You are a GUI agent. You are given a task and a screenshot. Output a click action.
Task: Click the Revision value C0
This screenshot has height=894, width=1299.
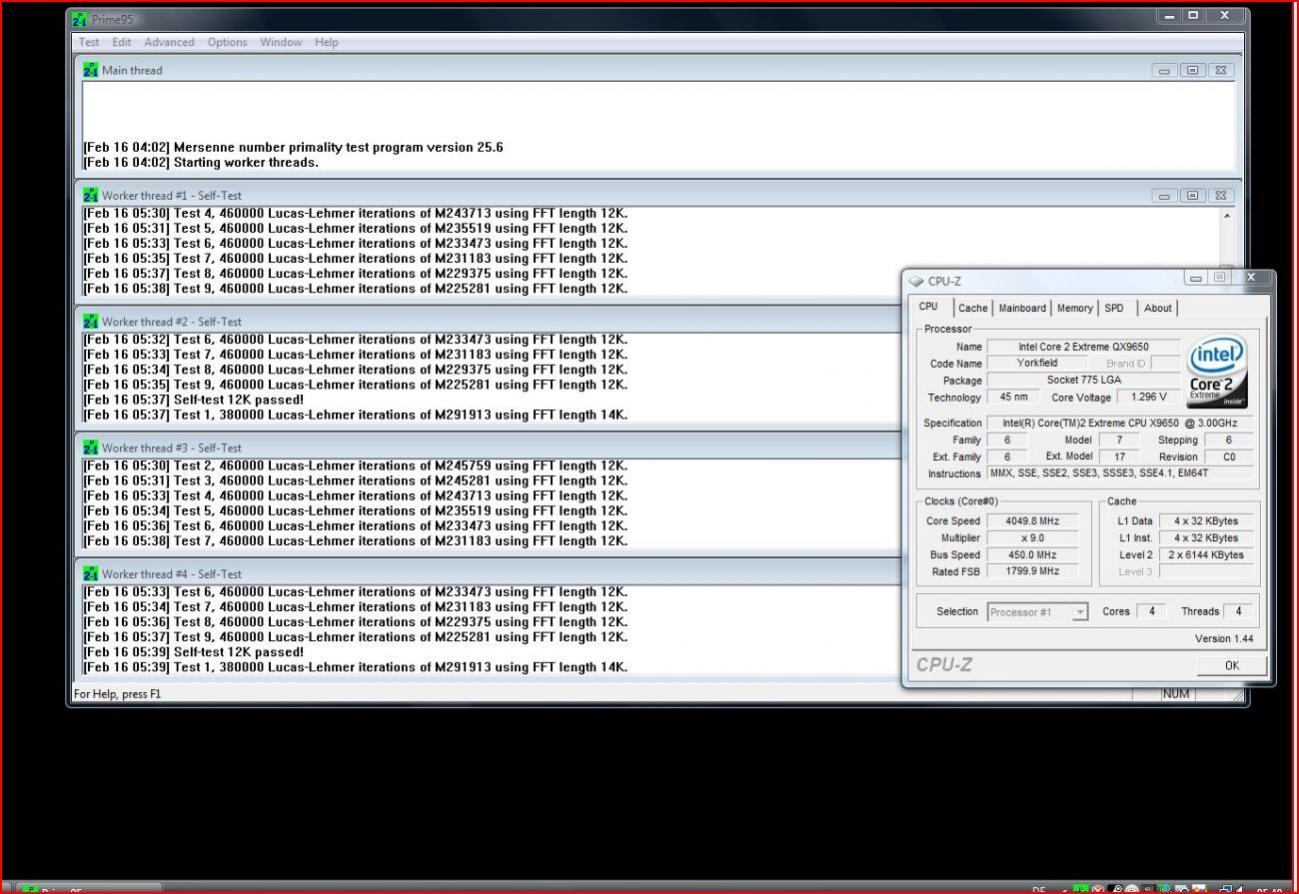tap(1229, 456)
